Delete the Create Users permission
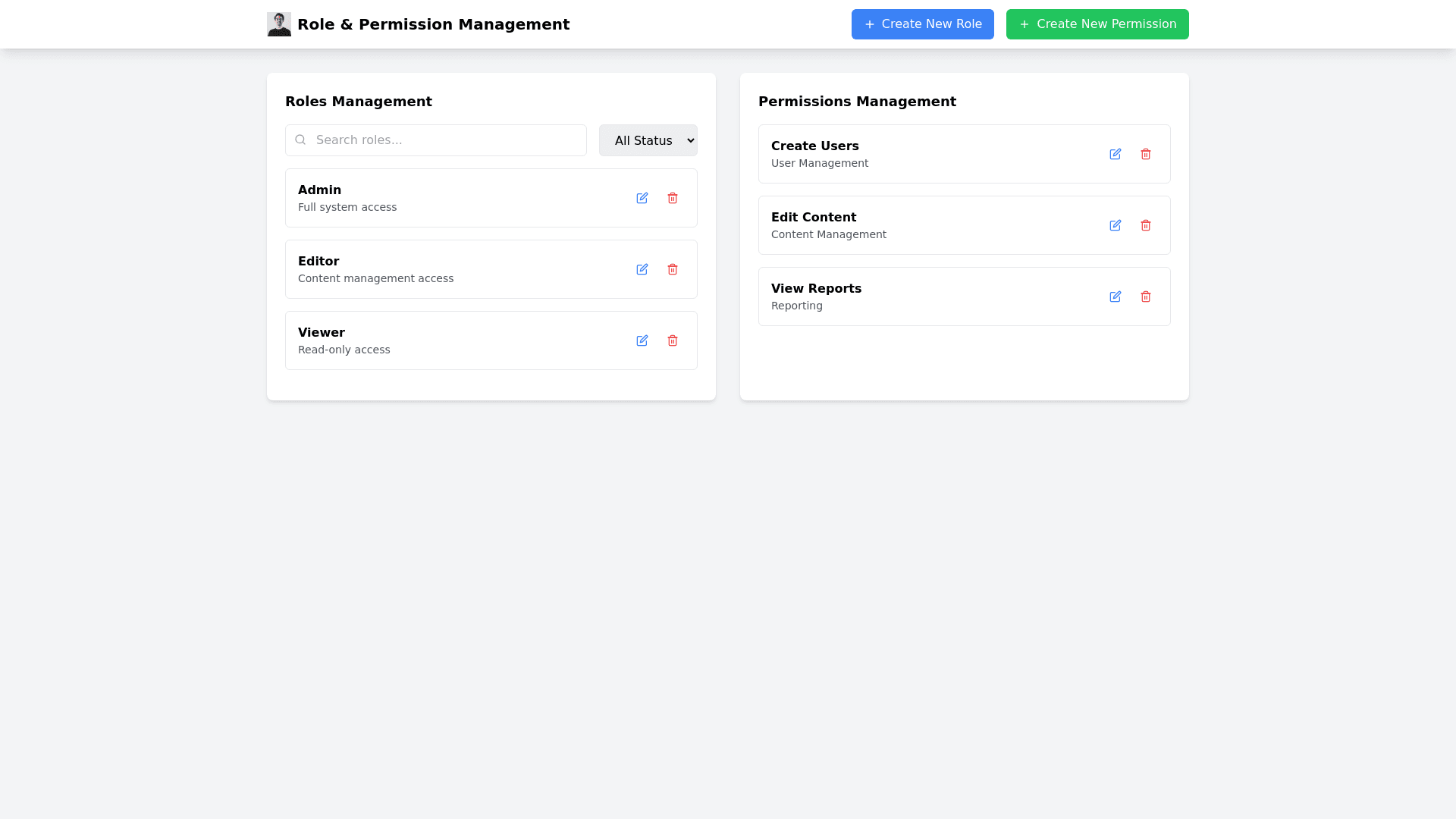Screen dimensions: 1456x819 point(1146,154)
